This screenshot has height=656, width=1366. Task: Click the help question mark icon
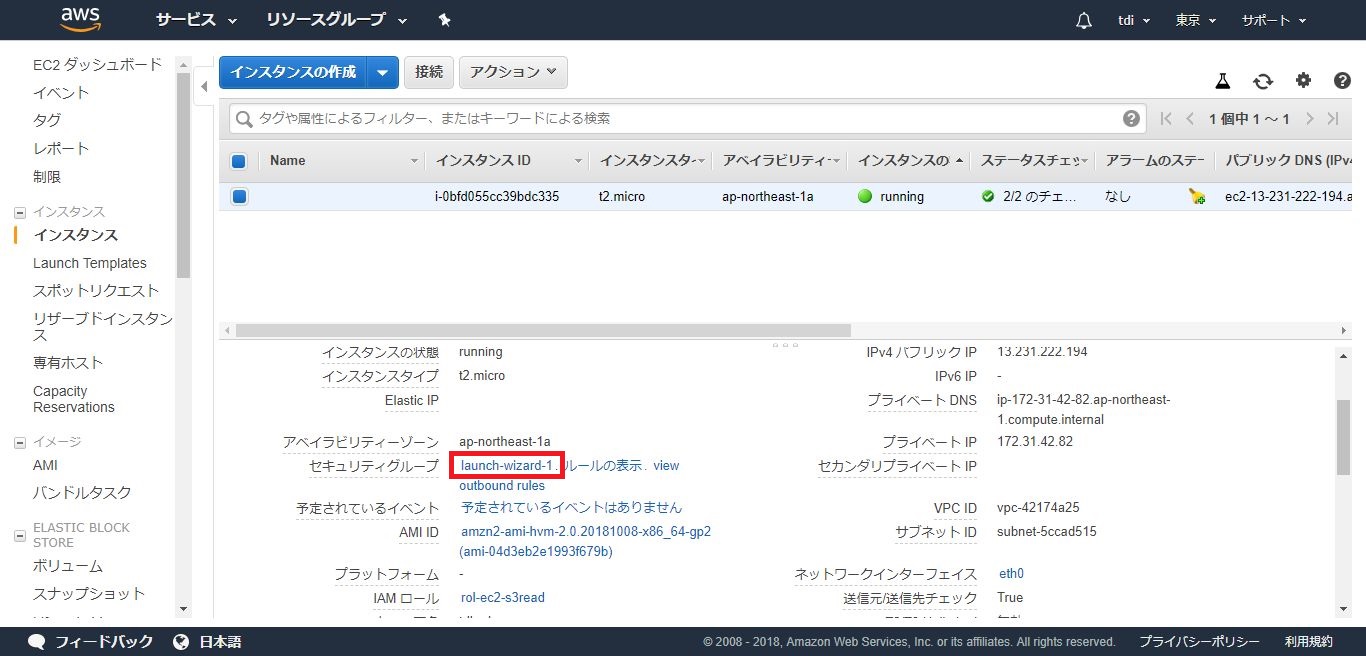1342,81
